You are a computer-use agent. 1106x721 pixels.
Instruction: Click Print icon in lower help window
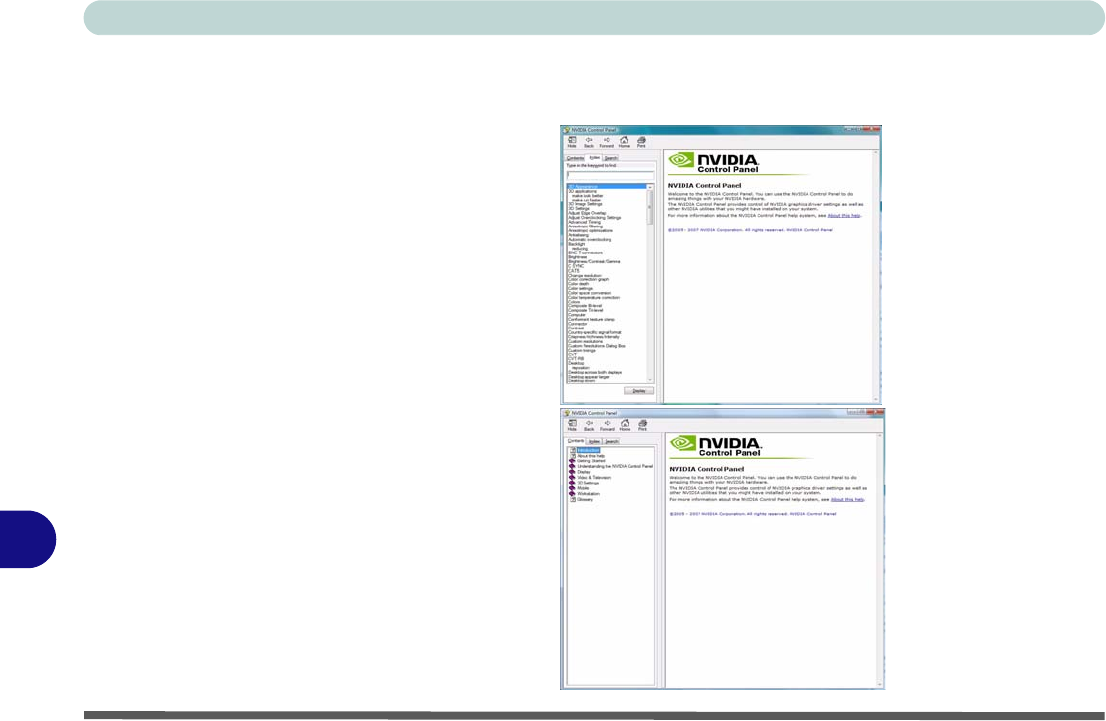(x=643, y=425)
